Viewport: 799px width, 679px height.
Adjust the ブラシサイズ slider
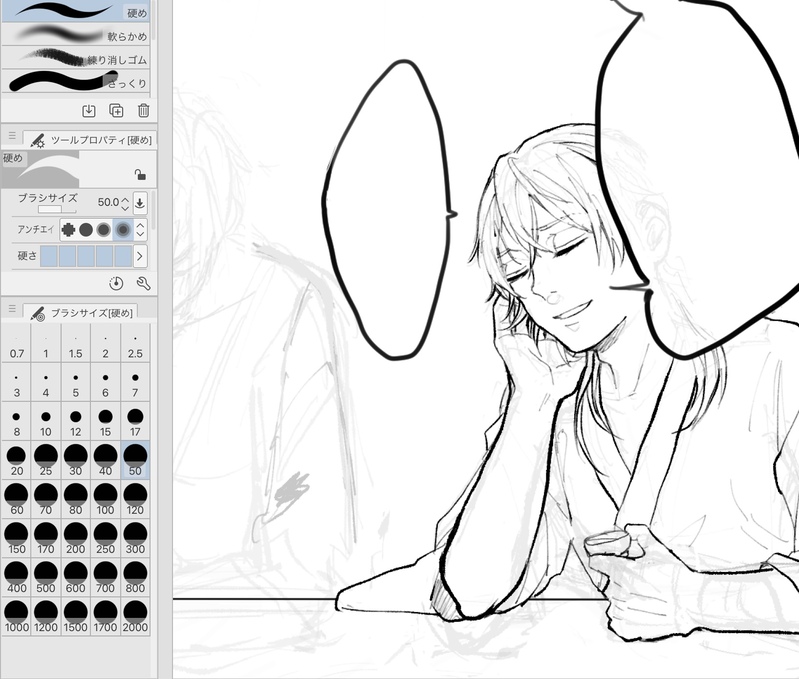pos(57,209)
